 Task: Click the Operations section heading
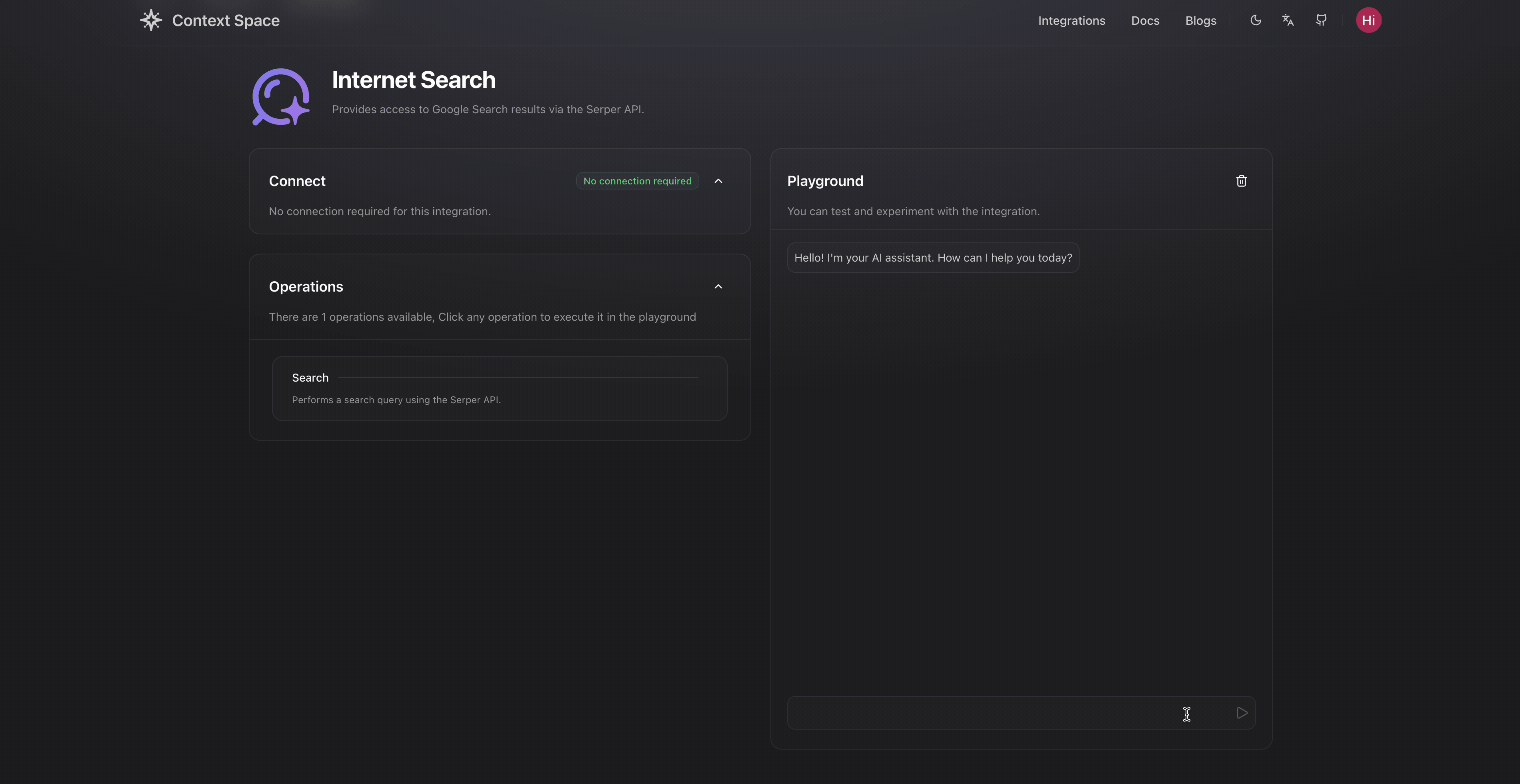tap(306, 287)
